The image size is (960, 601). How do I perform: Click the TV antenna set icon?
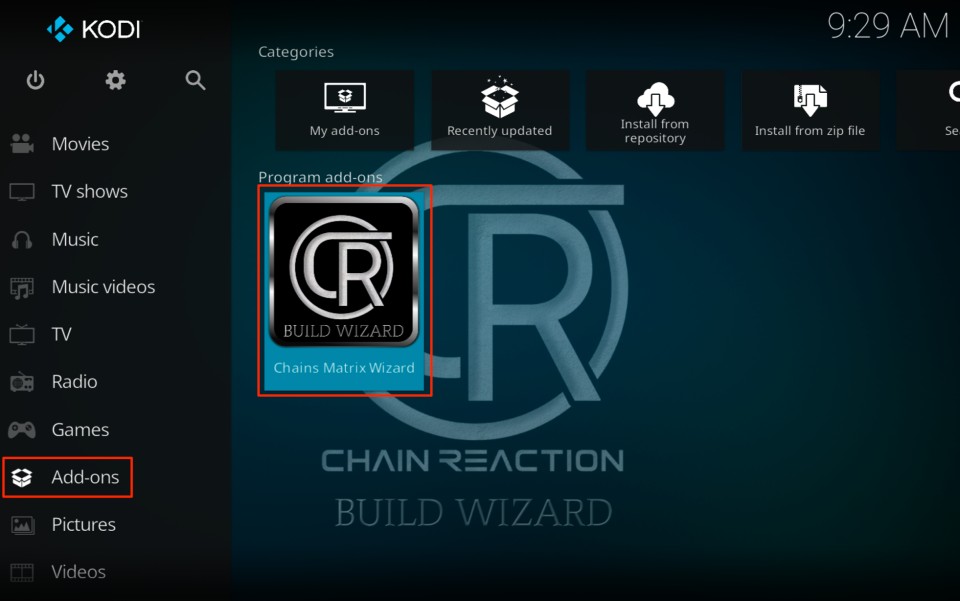pyautogui.click(x=22, y=334)
